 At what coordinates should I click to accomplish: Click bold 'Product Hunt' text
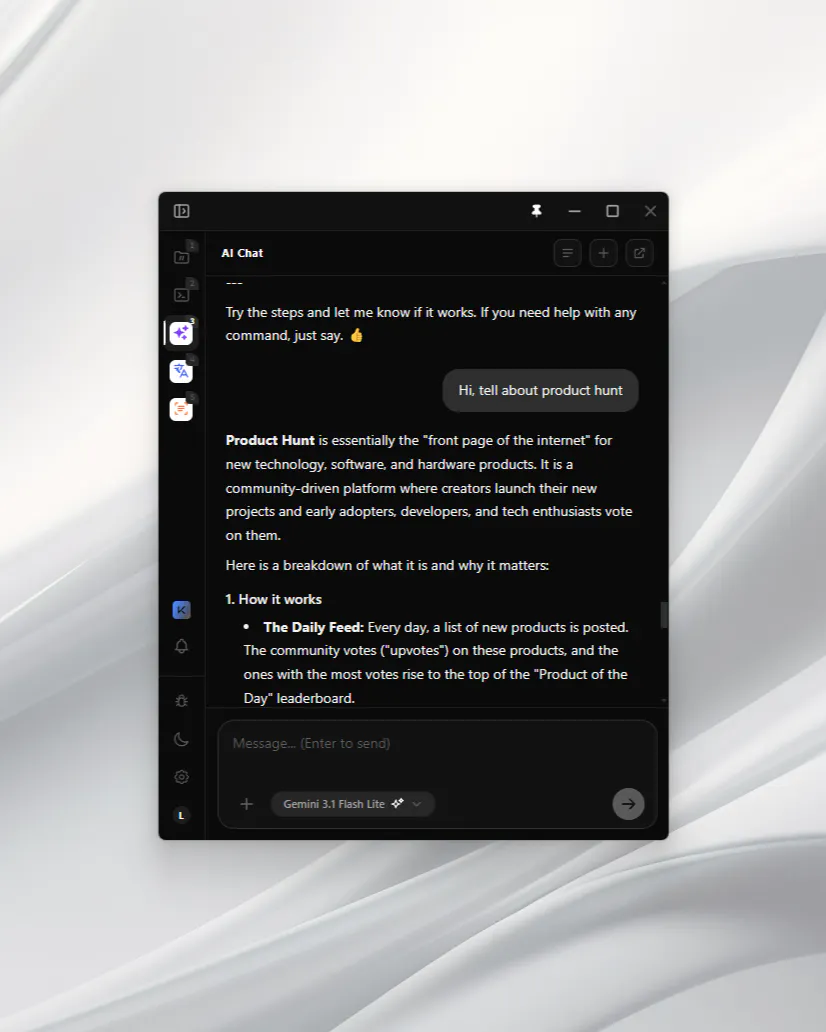click(270, 440)
